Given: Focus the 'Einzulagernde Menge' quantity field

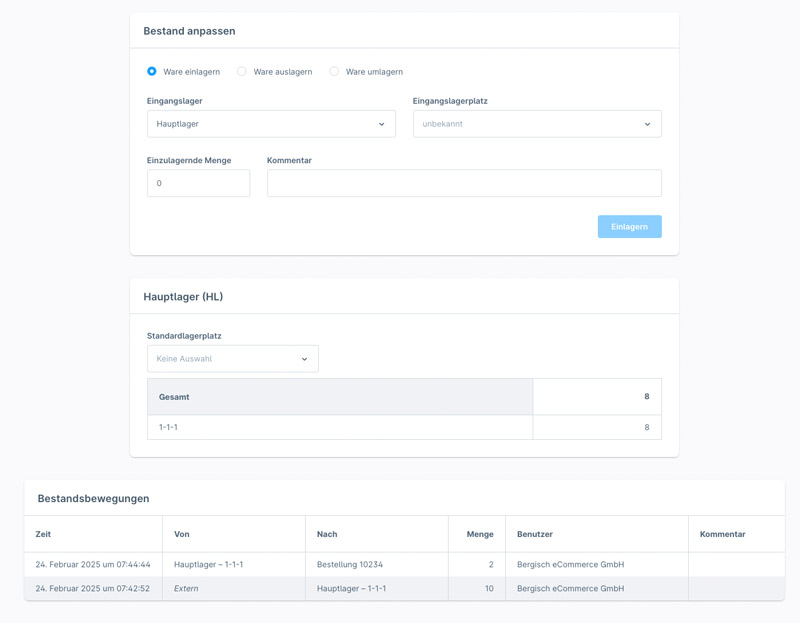Looking at the screenshot, I should [x=198, y=183].
